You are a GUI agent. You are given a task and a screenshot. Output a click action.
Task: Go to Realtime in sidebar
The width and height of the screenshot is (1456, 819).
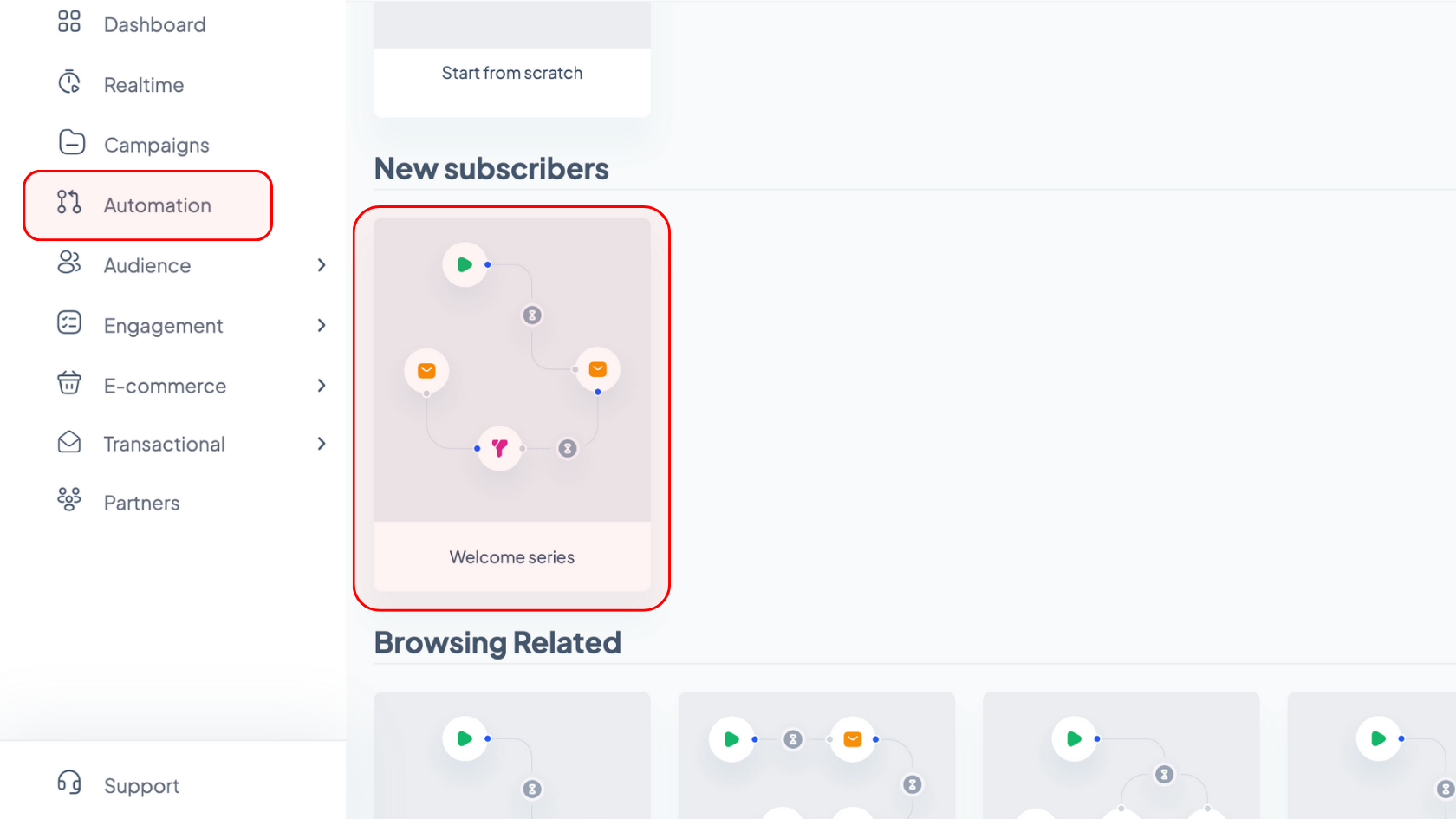144,85
